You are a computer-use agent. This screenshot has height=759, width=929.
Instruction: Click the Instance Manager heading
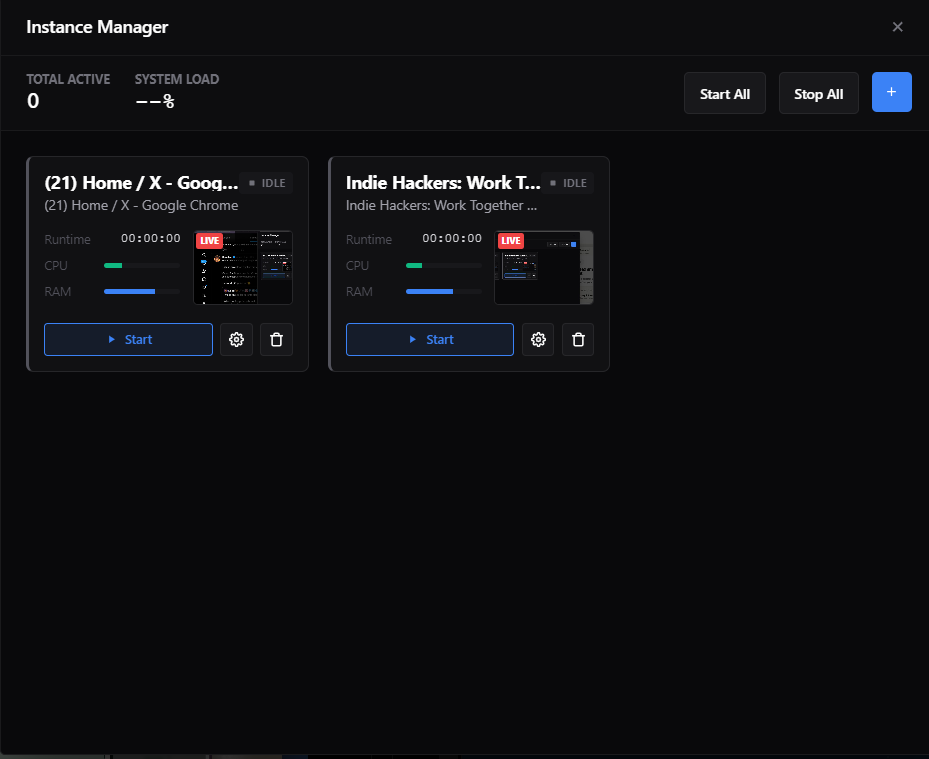(97, 27)
